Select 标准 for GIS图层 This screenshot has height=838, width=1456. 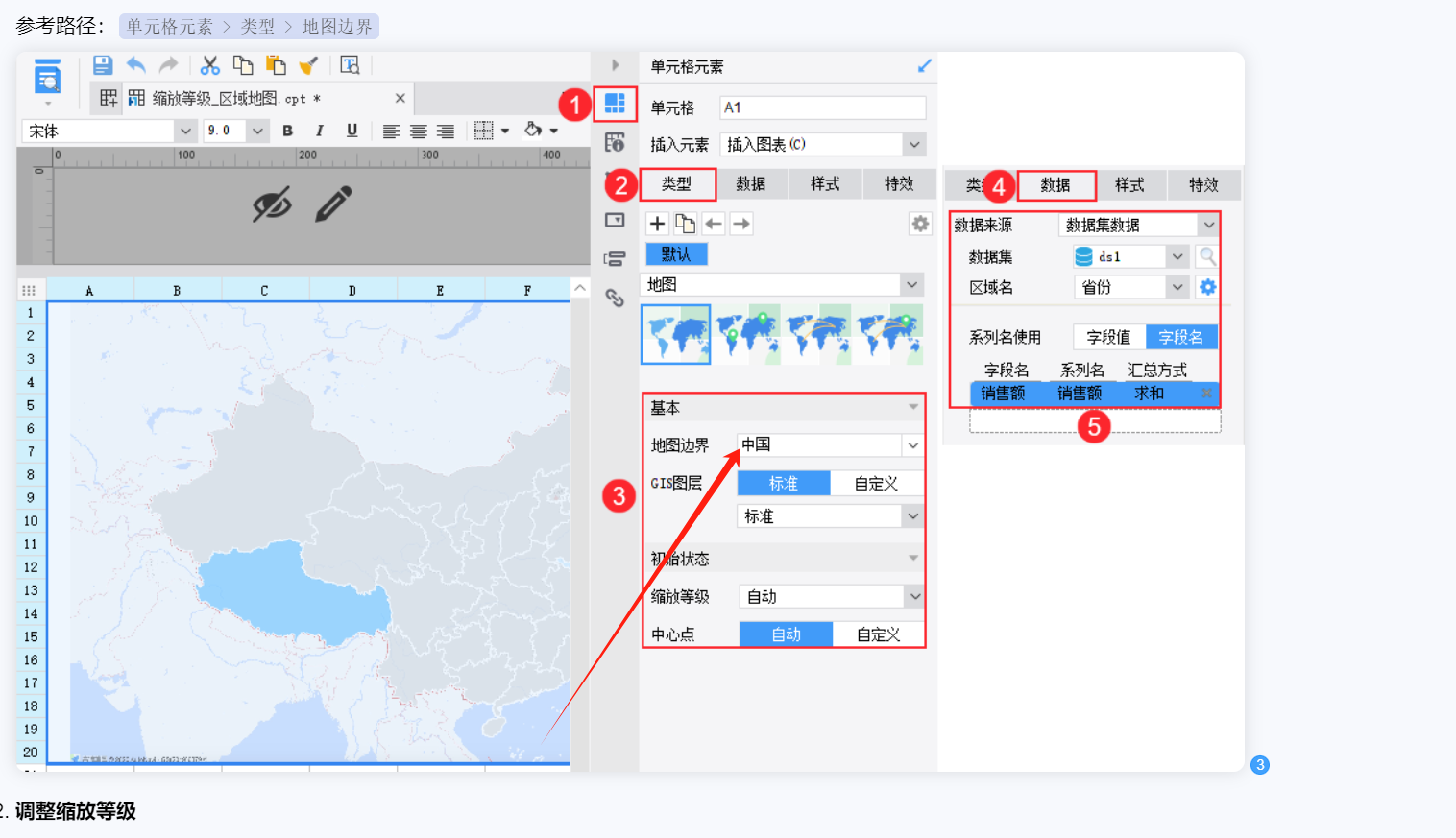point(784,484)
